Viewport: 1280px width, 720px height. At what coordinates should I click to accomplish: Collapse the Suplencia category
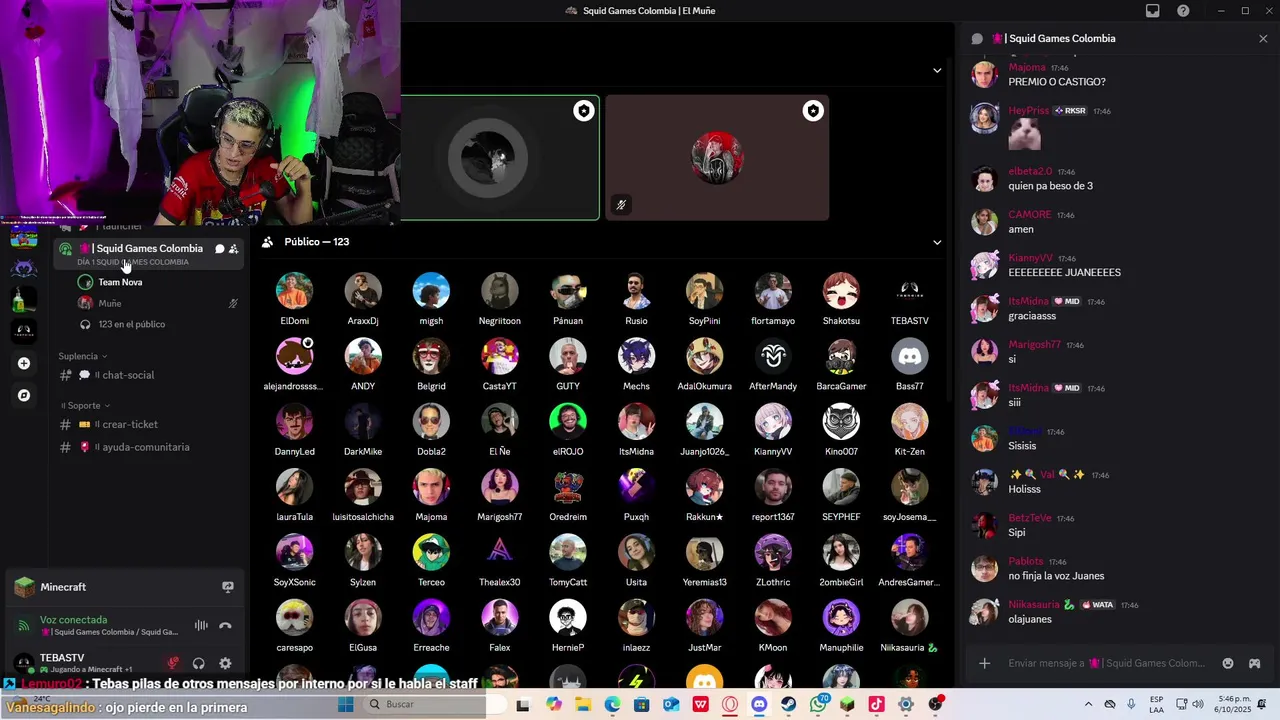click(x=83, y=356)
